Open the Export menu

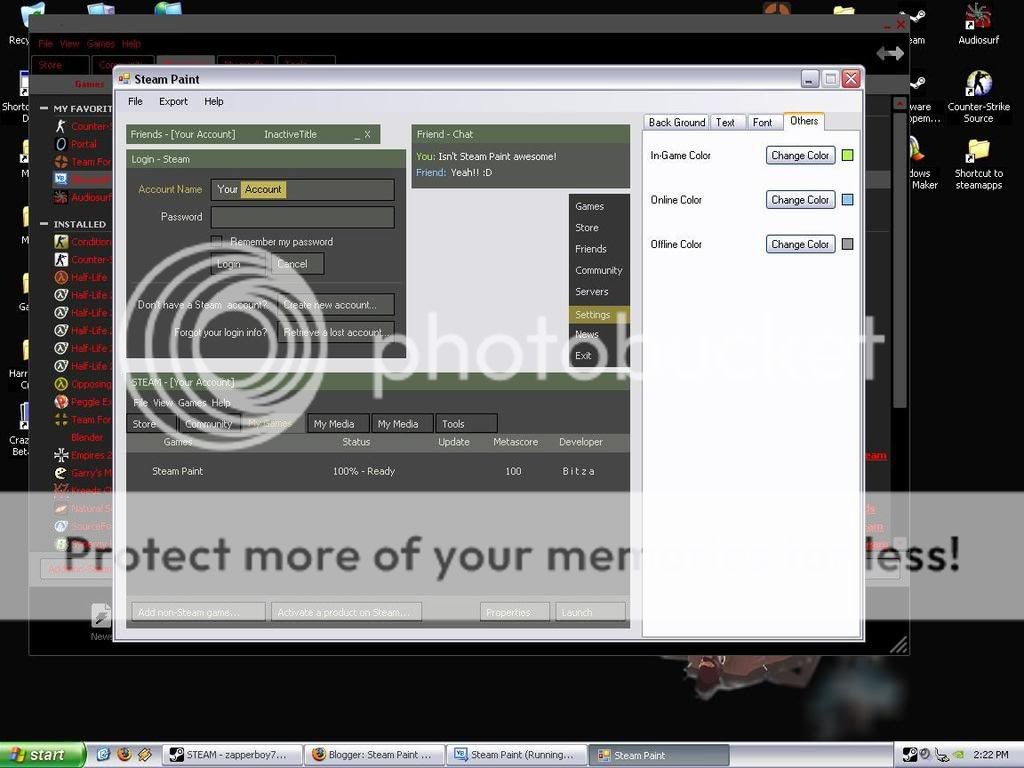173,102
